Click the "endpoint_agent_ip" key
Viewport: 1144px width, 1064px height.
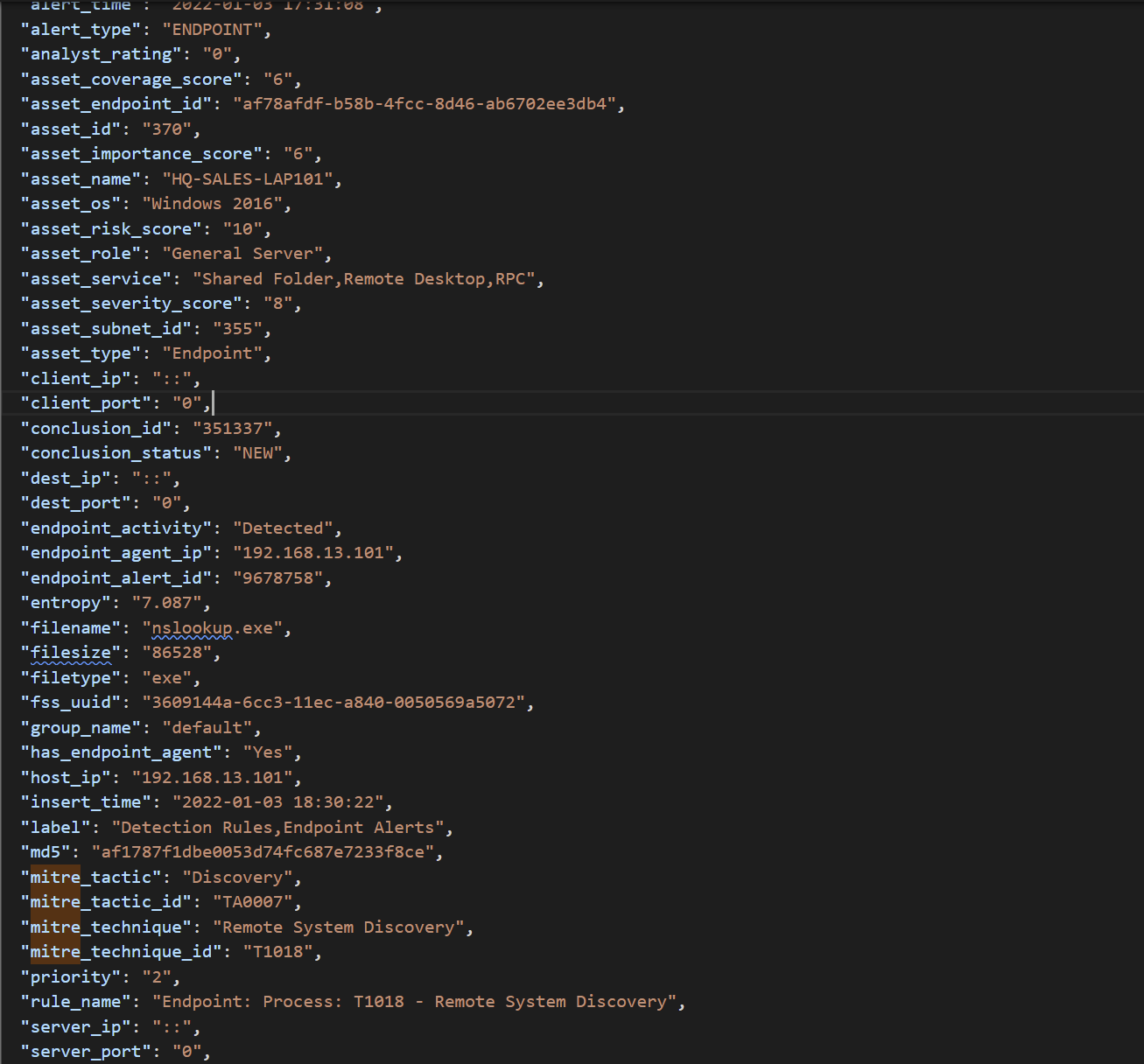pyautogui.click(x=116, y=553)
